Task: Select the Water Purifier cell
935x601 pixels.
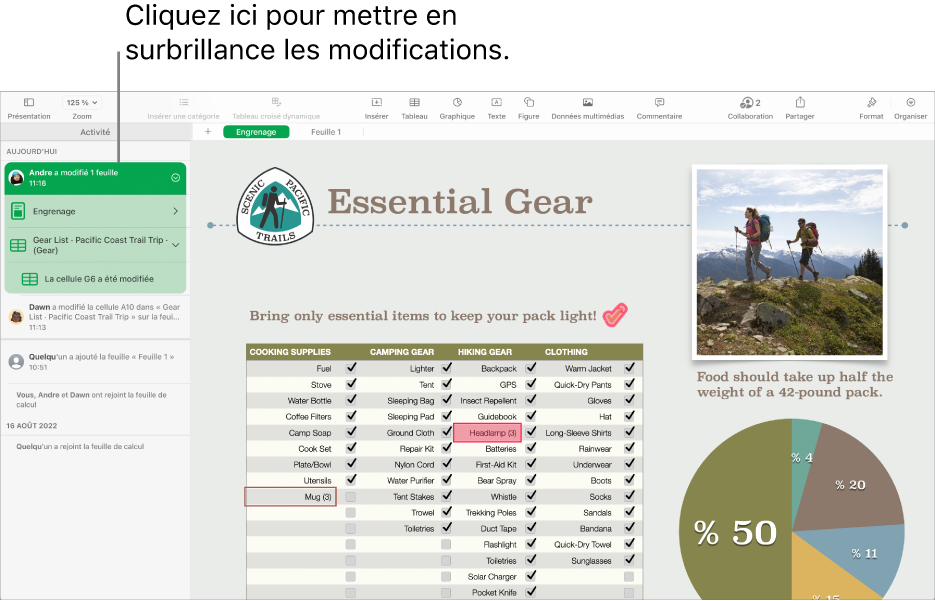Action: (x=410, y=481)
